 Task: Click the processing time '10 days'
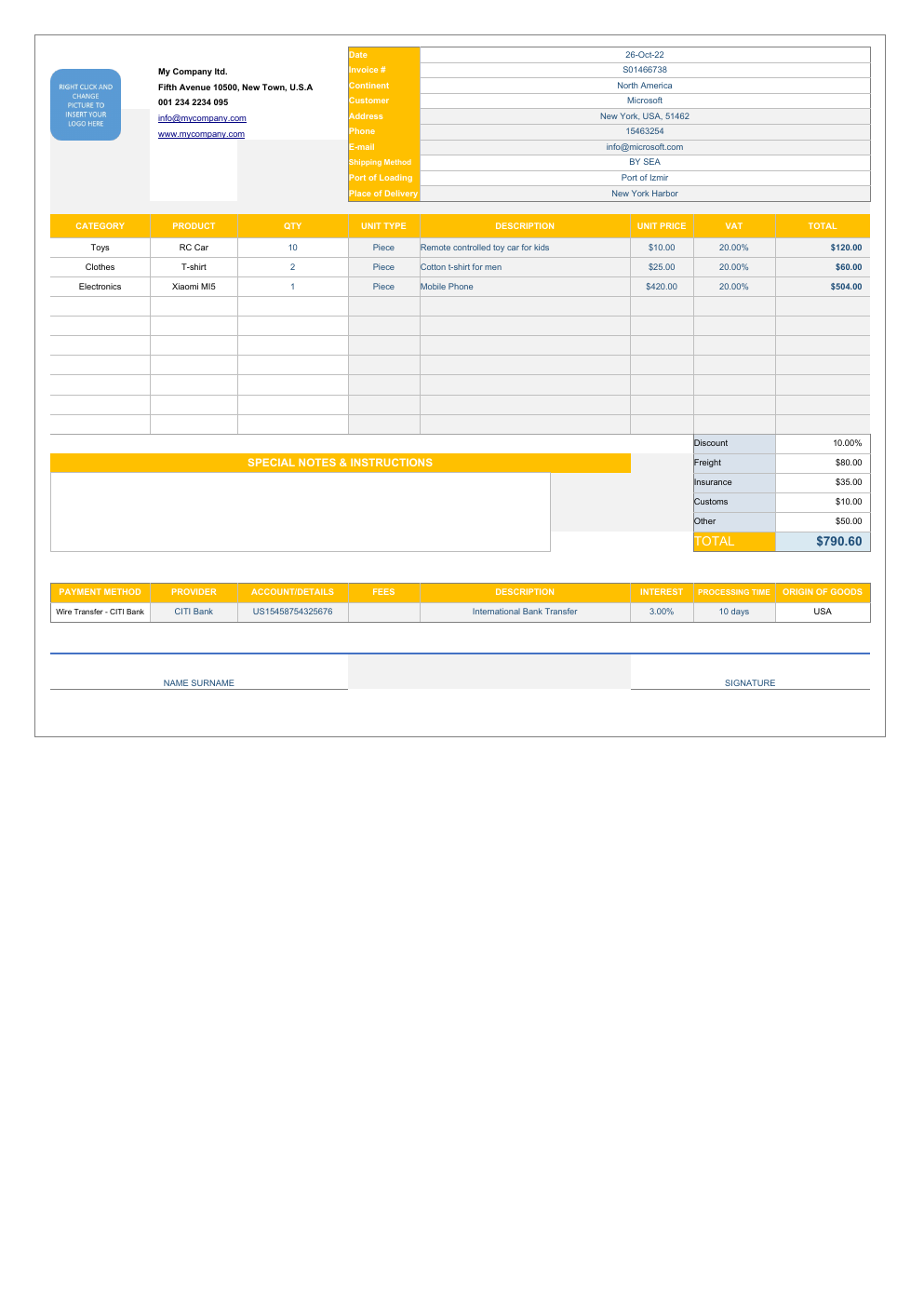734,612
